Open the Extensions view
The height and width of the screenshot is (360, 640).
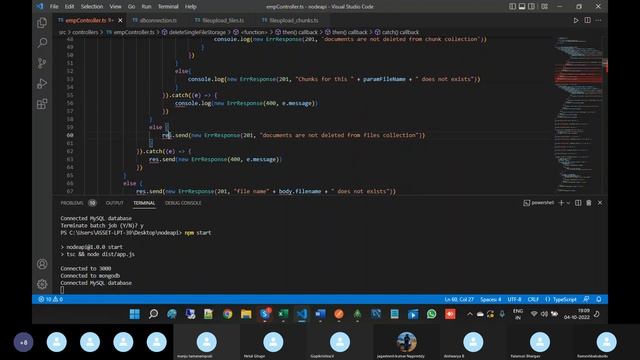[42, 104]
